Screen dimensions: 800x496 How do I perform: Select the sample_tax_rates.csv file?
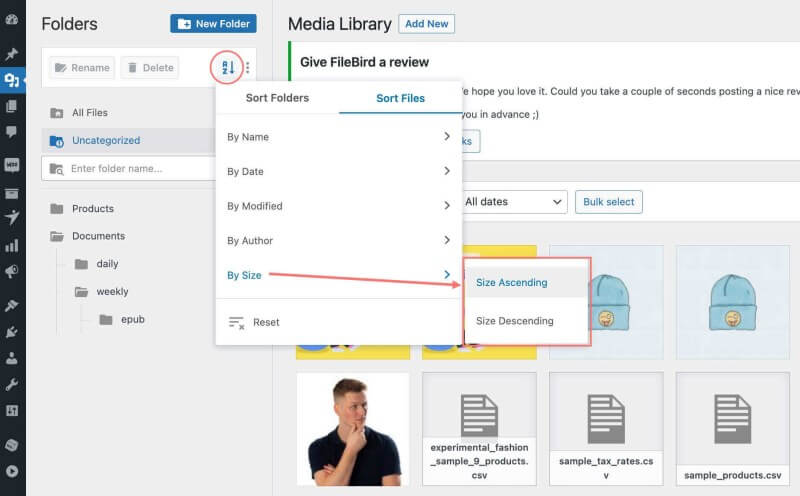(606, 429)
